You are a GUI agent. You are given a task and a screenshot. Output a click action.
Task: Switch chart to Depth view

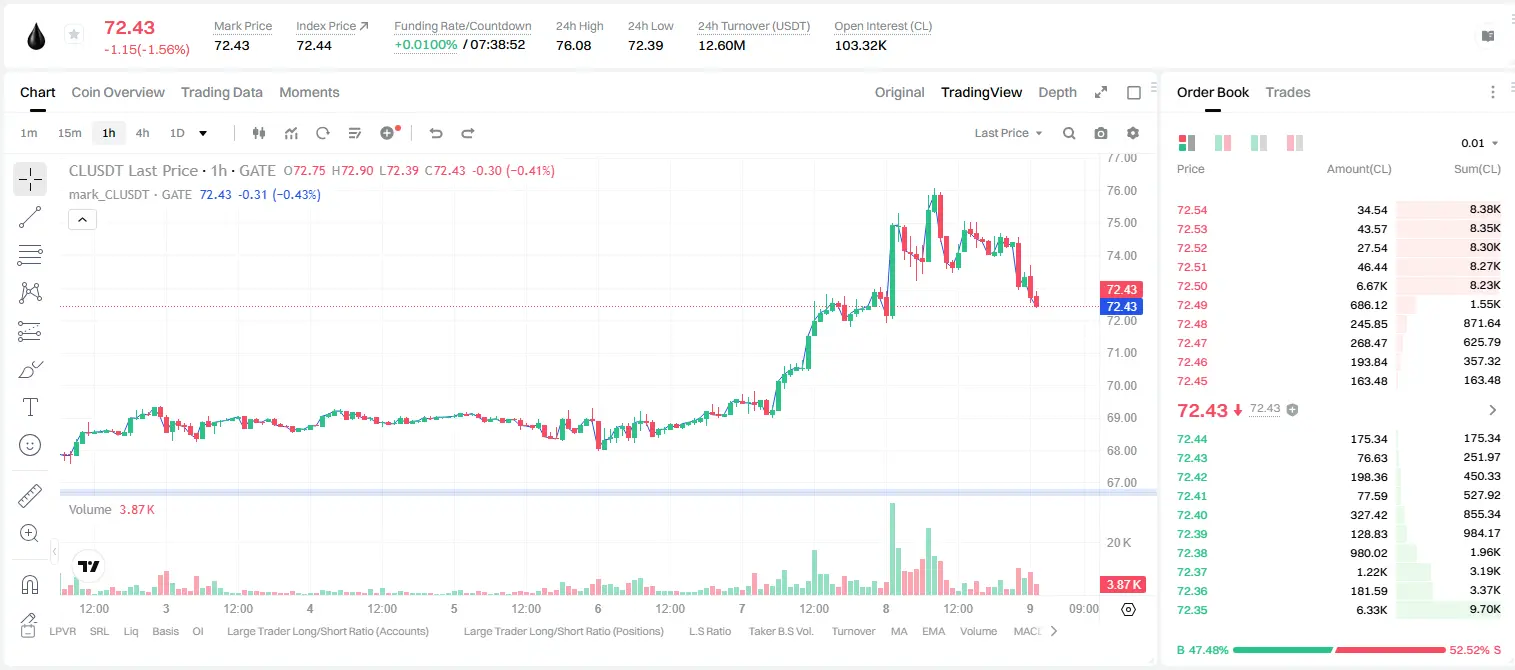pos(1057,92)
